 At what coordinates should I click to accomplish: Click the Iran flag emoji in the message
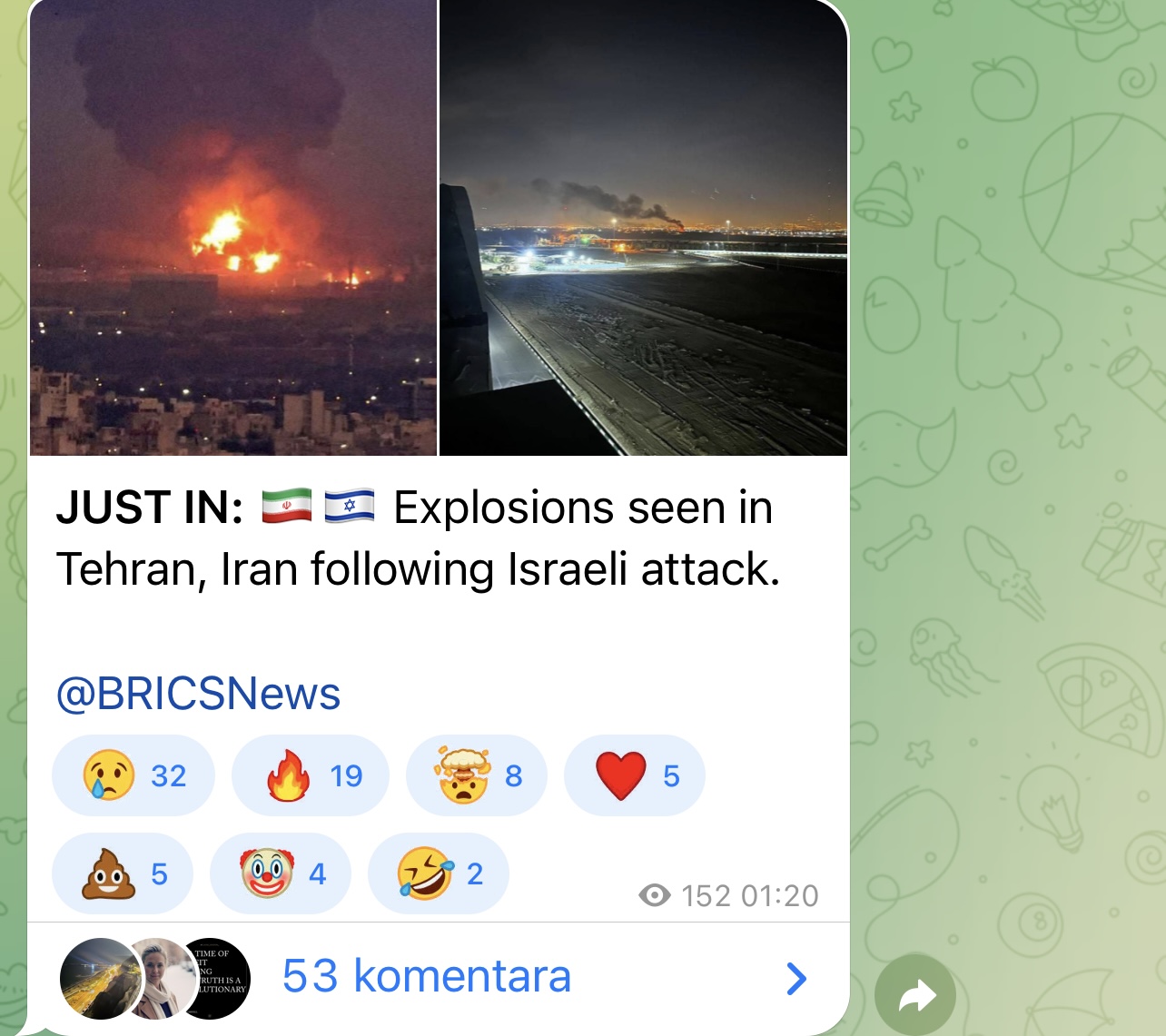tap(287, 507)
